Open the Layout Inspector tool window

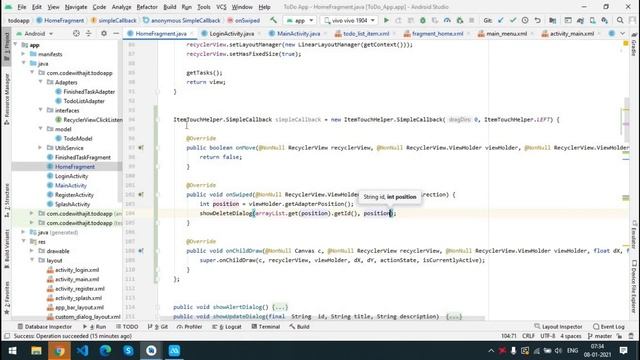[x=558, y=327]
